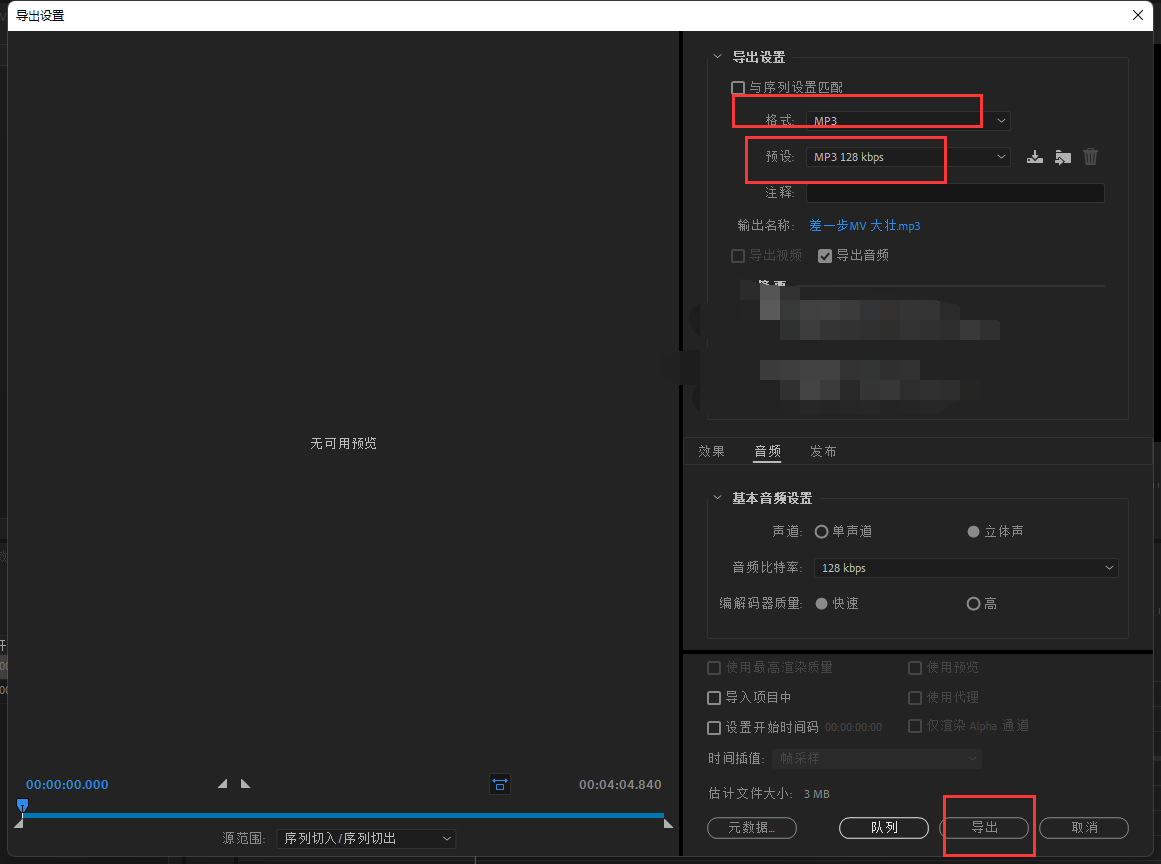
Task: Click the set out point marker icon
Action: coord(246,784)
